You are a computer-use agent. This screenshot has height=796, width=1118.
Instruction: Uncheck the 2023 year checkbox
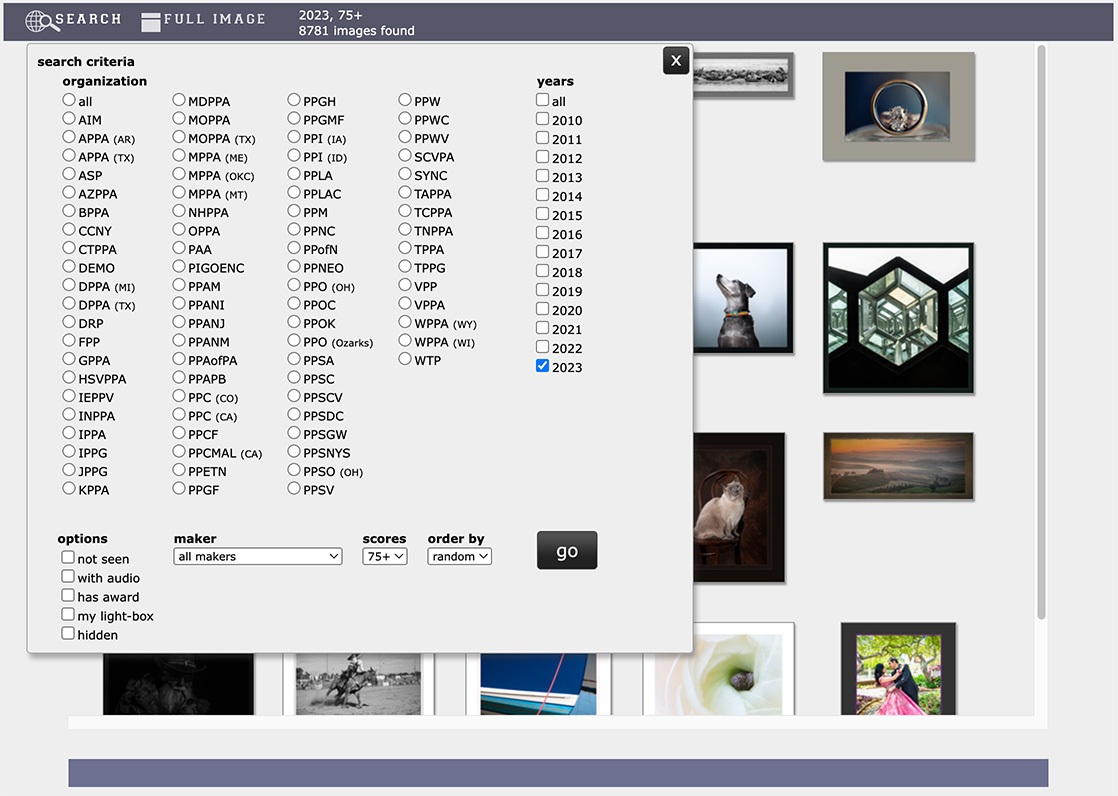543,366
